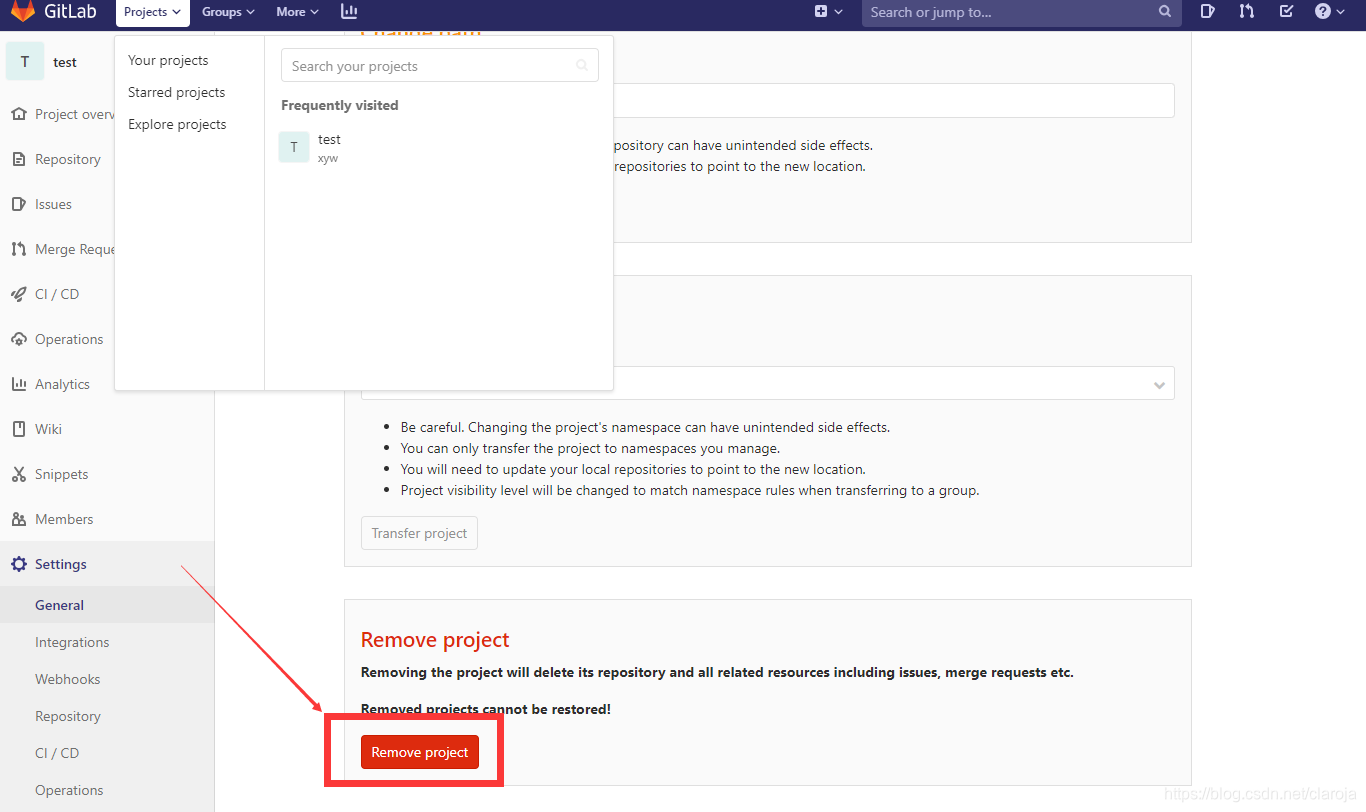1366x812 pixels.
Task: Focus the Search your projects field
Action: 440,66
